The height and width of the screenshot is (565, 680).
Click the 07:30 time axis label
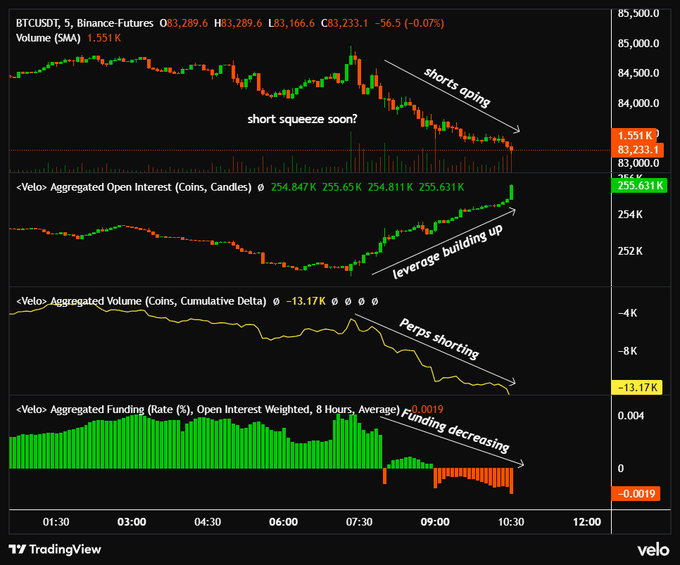359,522
